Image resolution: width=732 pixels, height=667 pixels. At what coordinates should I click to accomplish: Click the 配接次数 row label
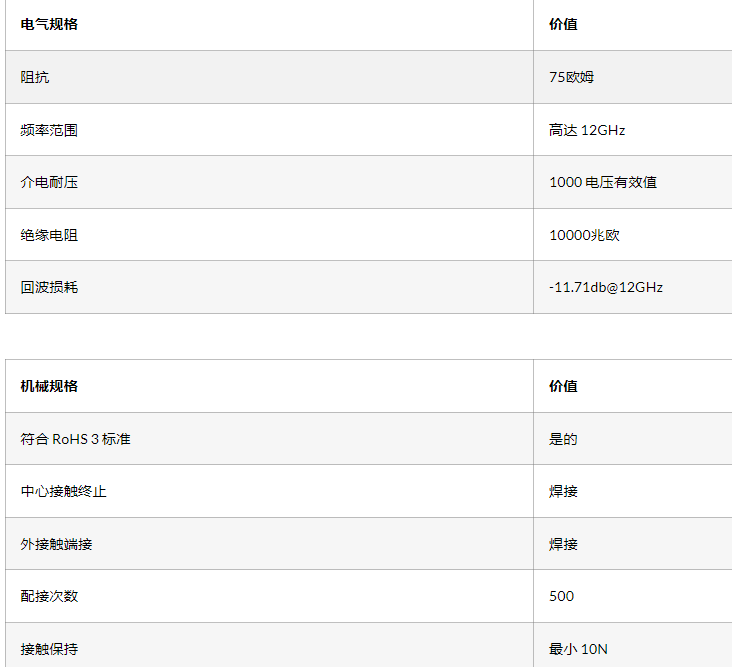tap(49, 596)
